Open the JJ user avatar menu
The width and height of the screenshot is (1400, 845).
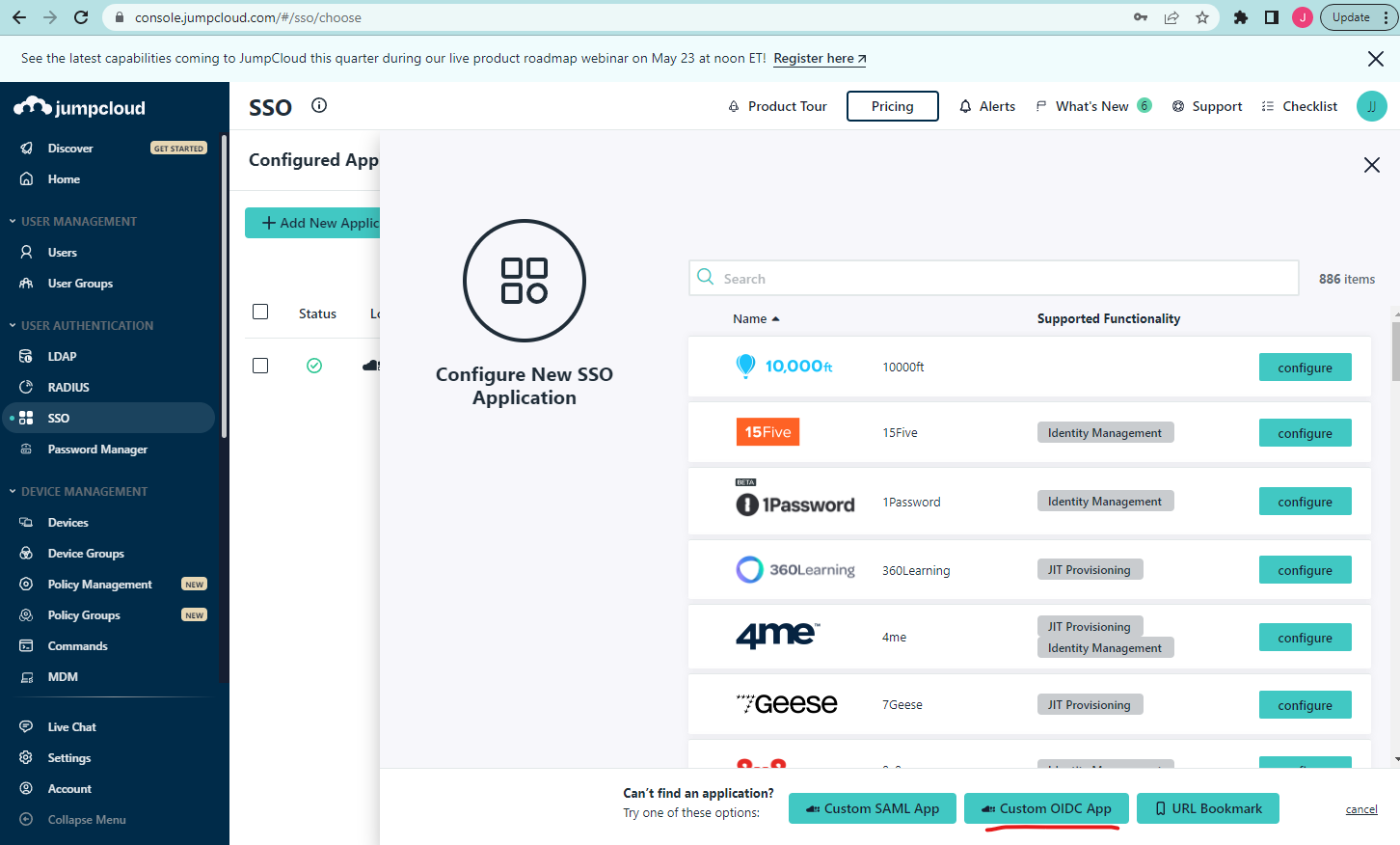[x=1371, y=106]
